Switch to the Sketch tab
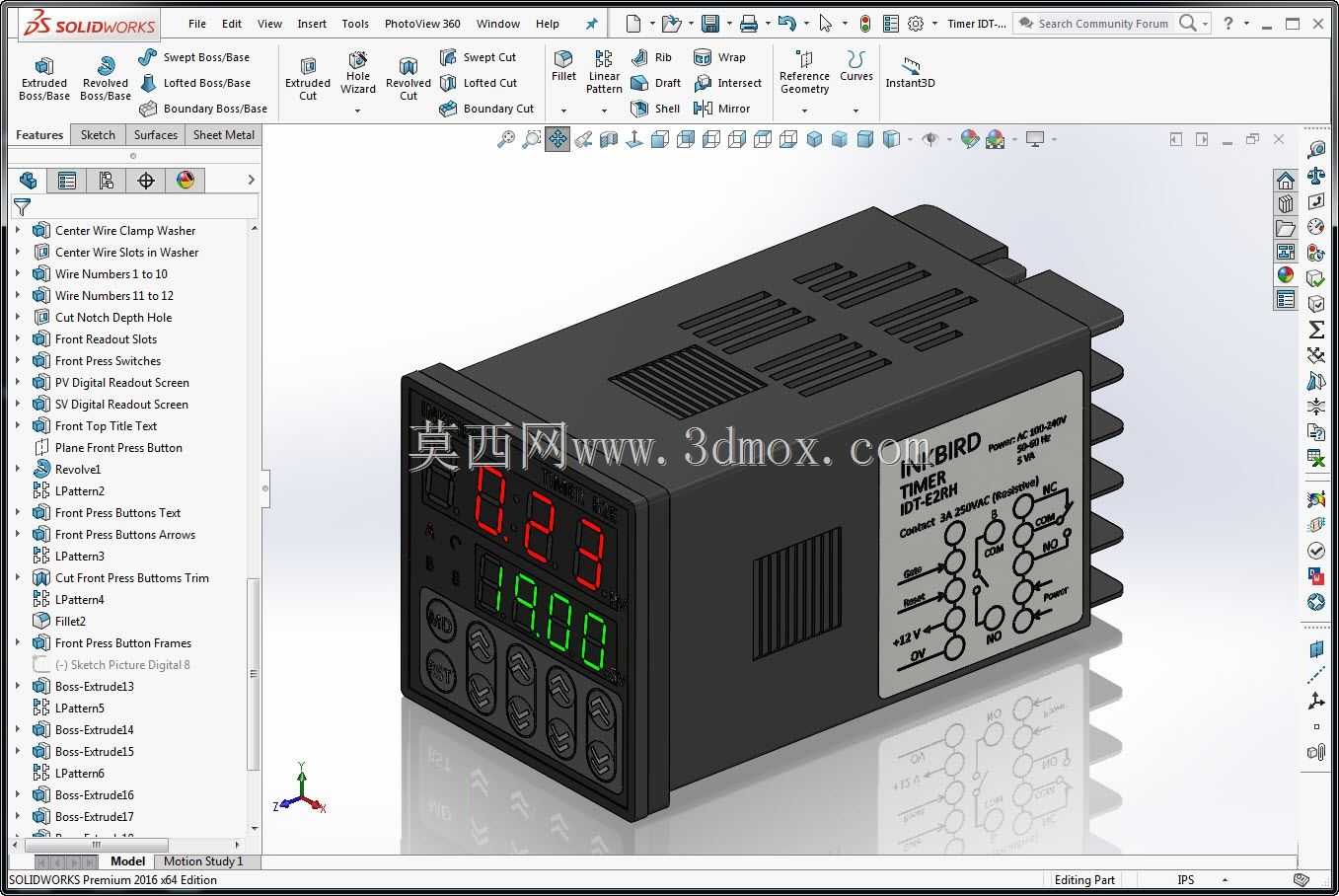Viewport: 1339px width, 896px height. (x=98, y=135)
